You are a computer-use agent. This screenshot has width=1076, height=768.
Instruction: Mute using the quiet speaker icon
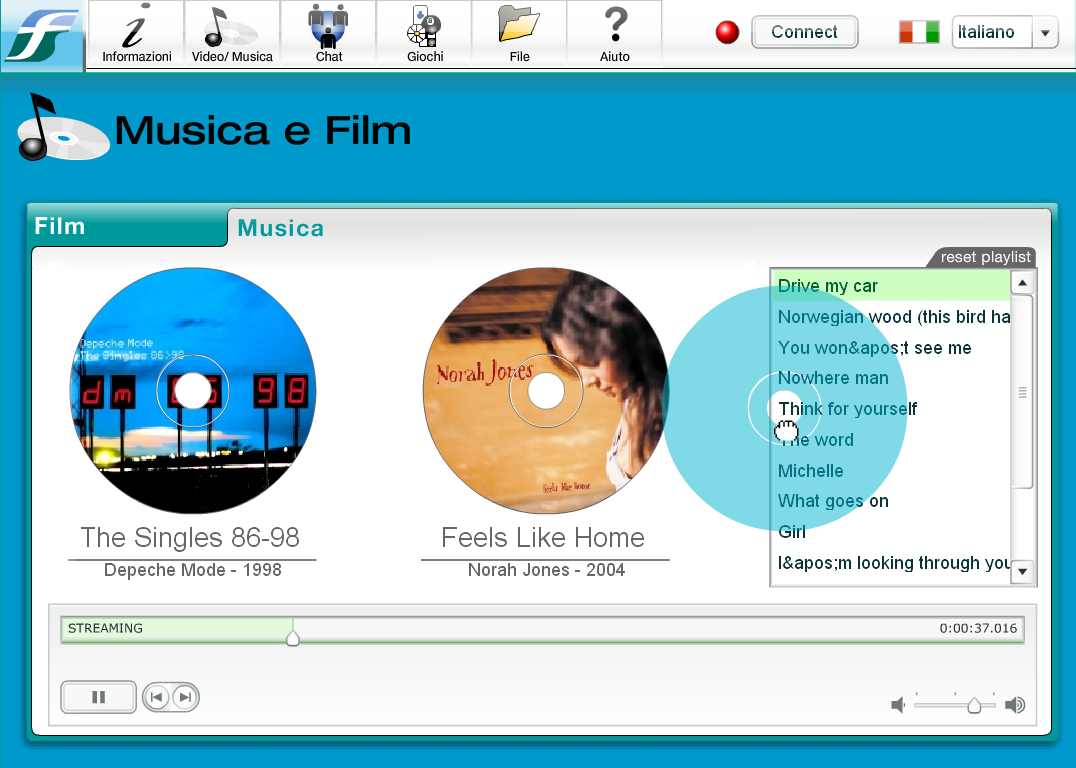(898, 705)
